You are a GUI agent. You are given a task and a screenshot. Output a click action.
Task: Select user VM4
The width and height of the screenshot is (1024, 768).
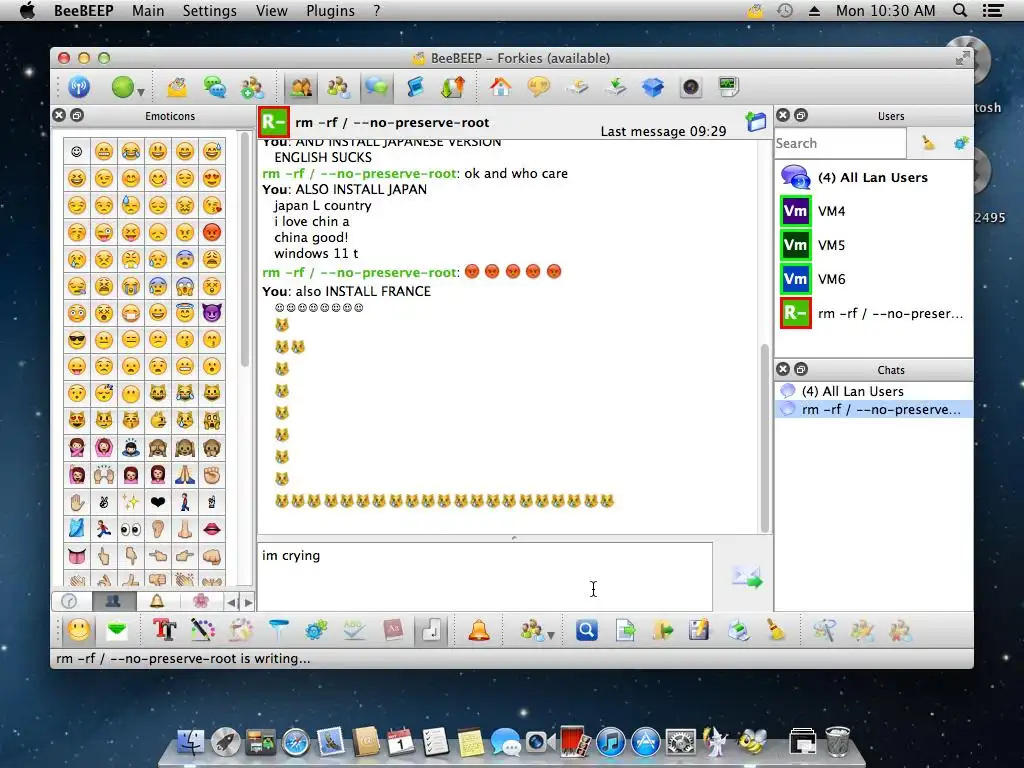point(874,211)
